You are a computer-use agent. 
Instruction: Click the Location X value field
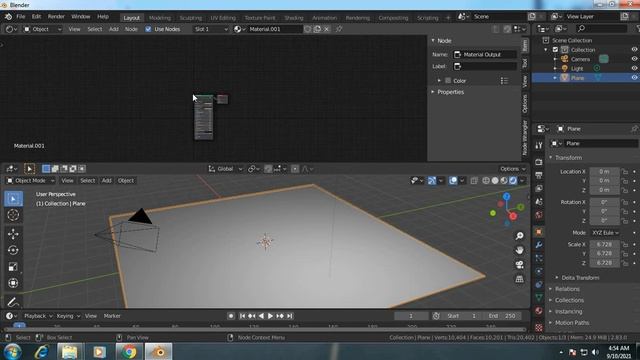pyautogui.click(x=604, y=171)
